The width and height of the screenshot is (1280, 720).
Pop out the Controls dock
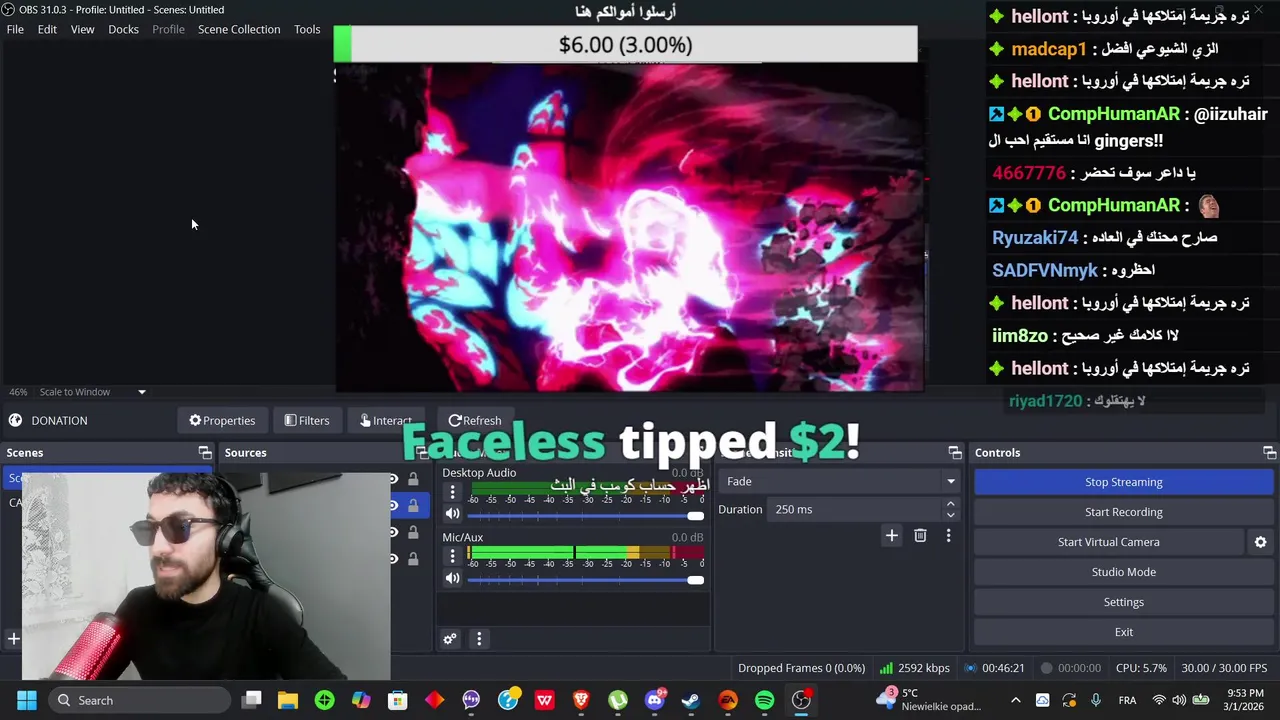click(x=1269, y=453)
